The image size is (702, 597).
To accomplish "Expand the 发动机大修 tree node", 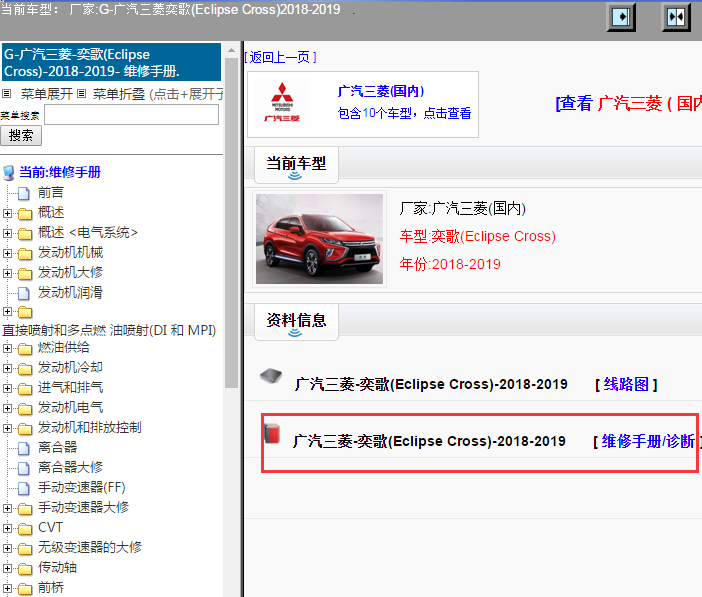I will (x=7, y=273).
